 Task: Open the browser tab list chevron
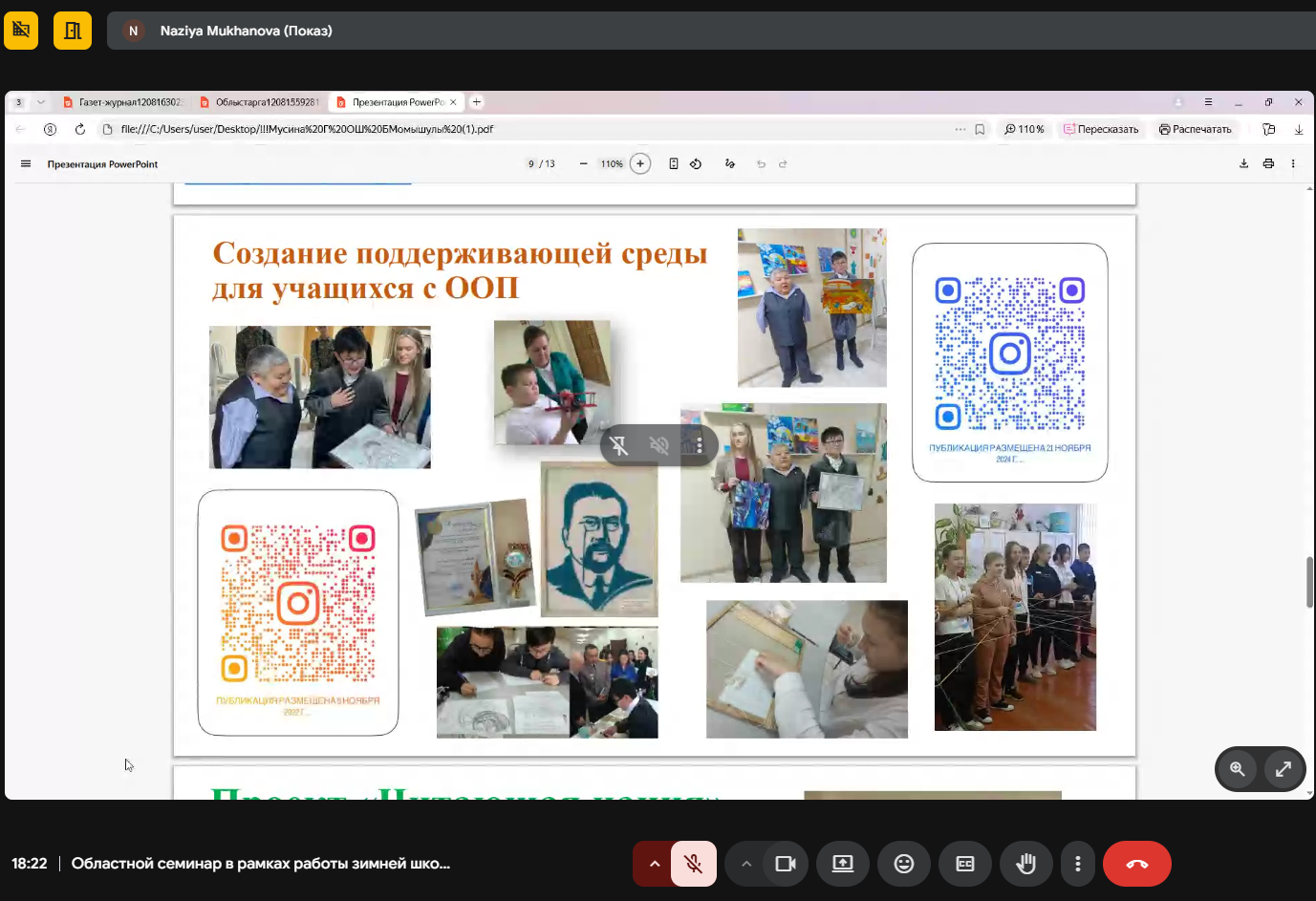pos(40,102)
